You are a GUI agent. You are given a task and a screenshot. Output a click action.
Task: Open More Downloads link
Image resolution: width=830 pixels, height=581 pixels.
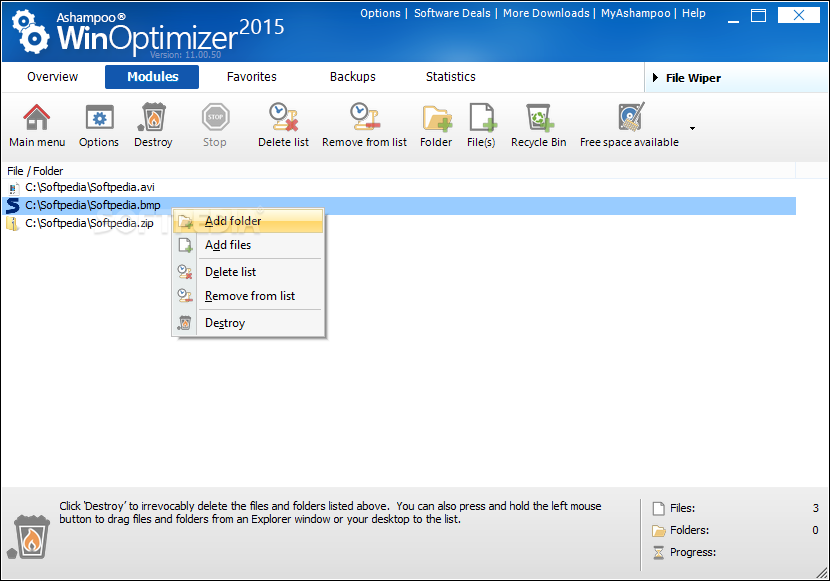click(546, 13)
